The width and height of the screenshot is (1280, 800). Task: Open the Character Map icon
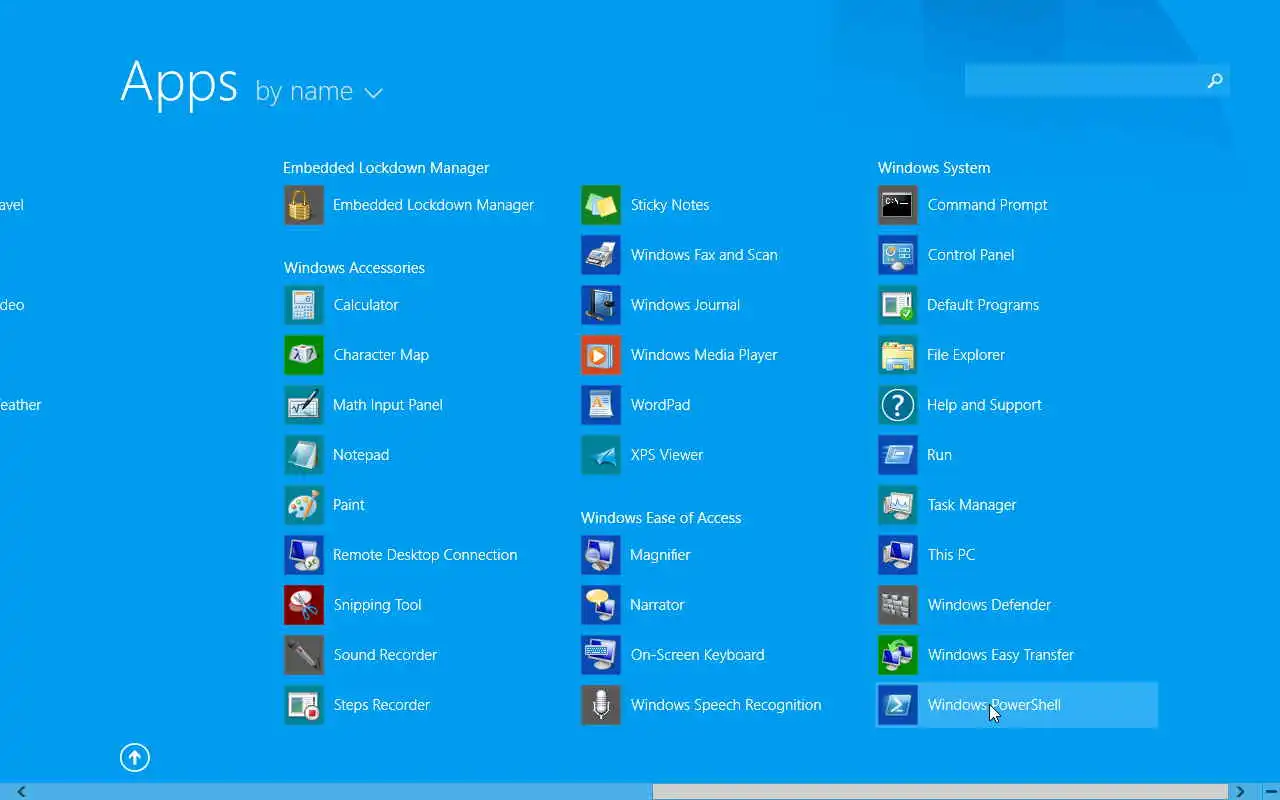(303, 355)
